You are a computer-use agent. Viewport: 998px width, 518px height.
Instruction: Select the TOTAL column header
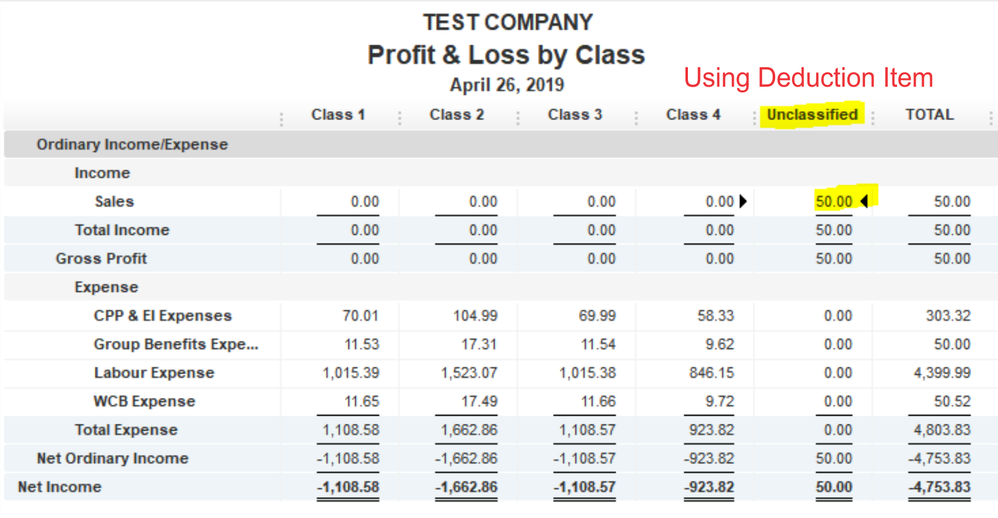(x=929, y=115)
